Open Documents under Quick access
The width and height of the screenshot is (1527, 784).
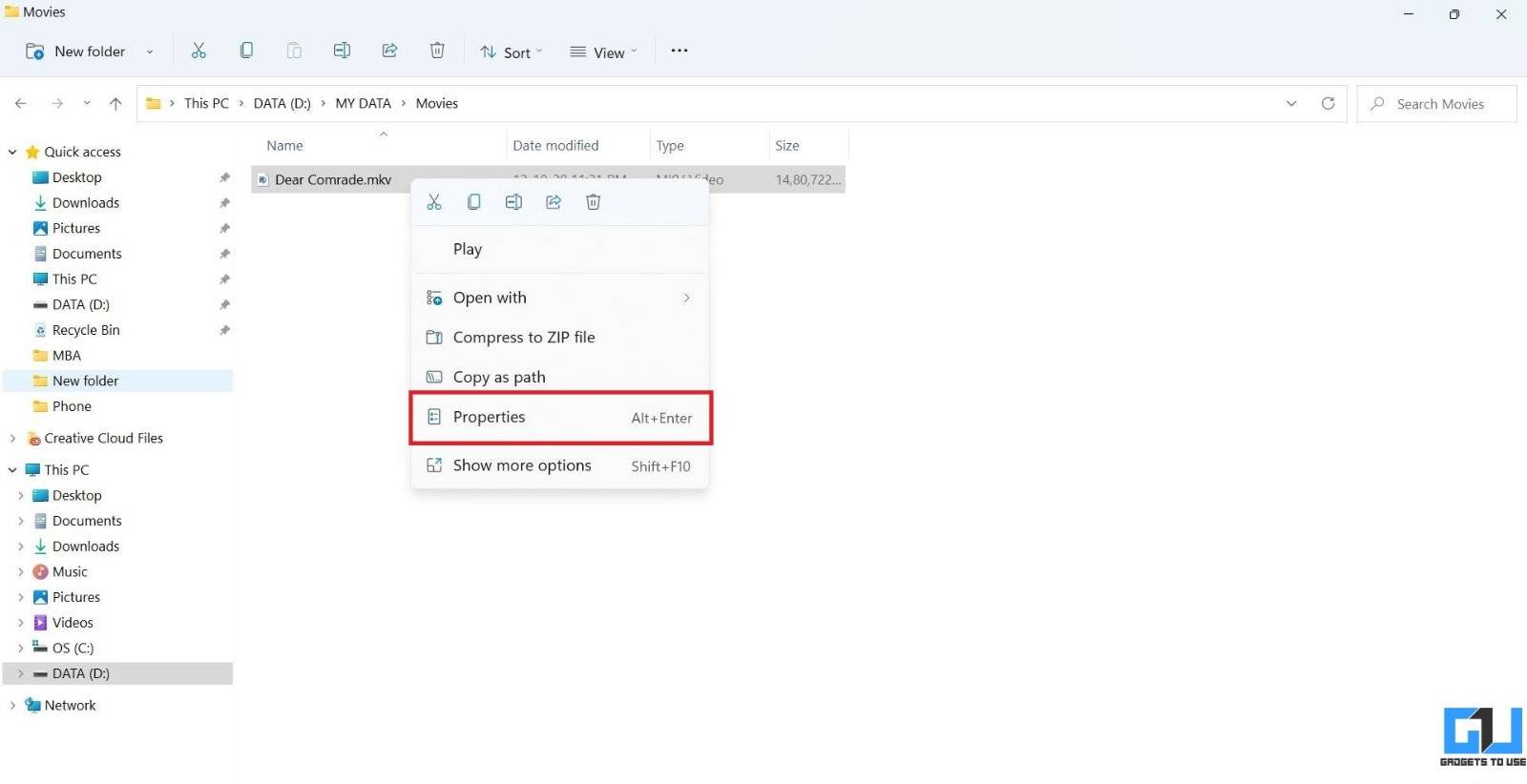[87, 254]
